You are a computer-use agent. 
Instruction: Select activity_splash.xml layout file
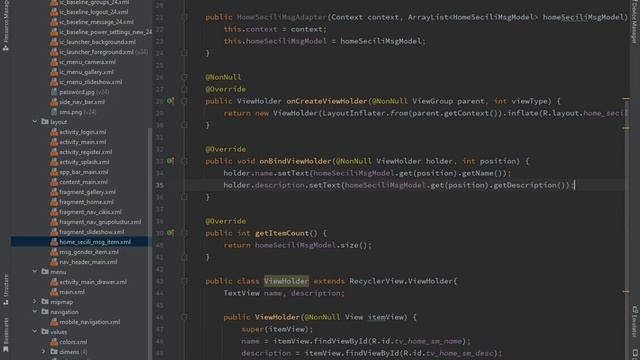[x=80, y=162]
